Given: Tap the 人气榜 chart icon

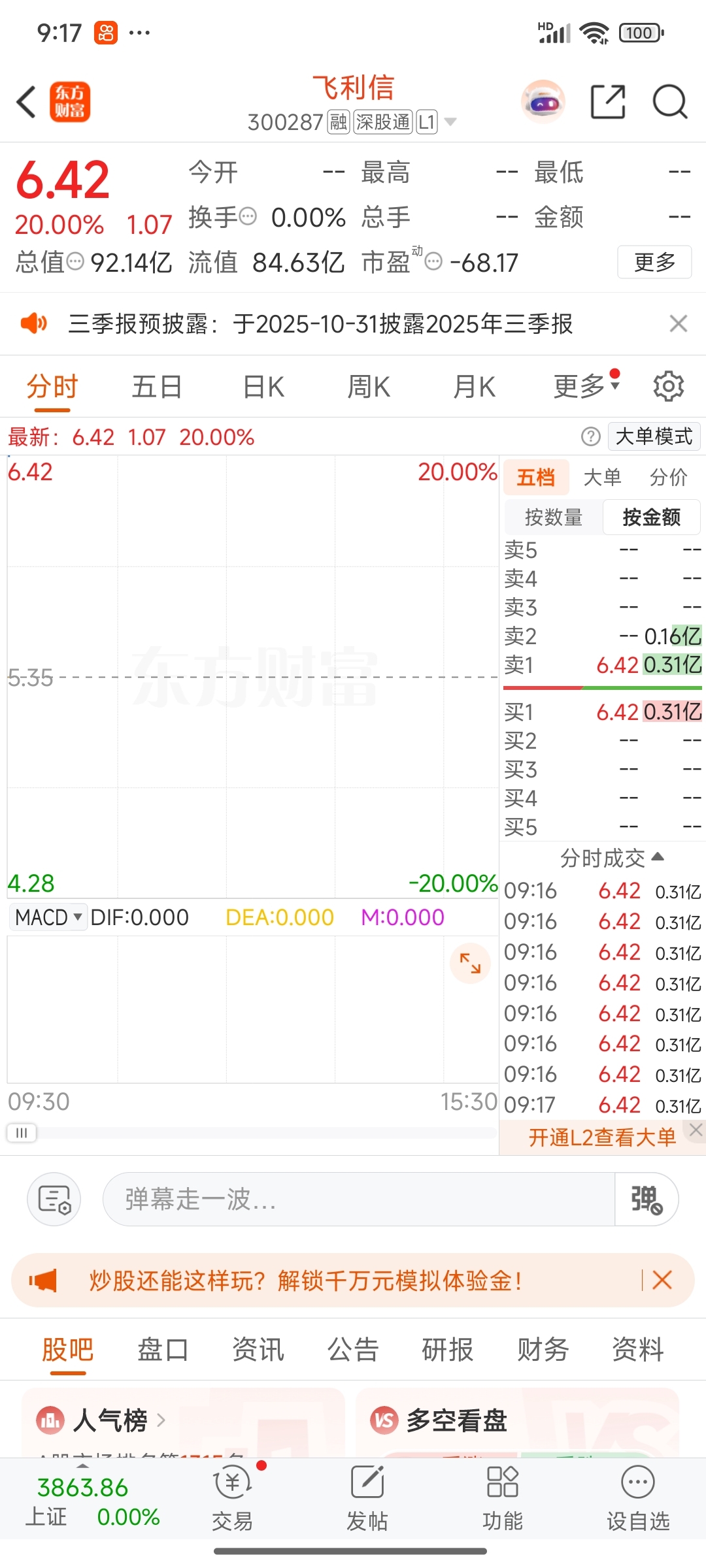Looking at the screenshot, I should tap(50, 1420).
